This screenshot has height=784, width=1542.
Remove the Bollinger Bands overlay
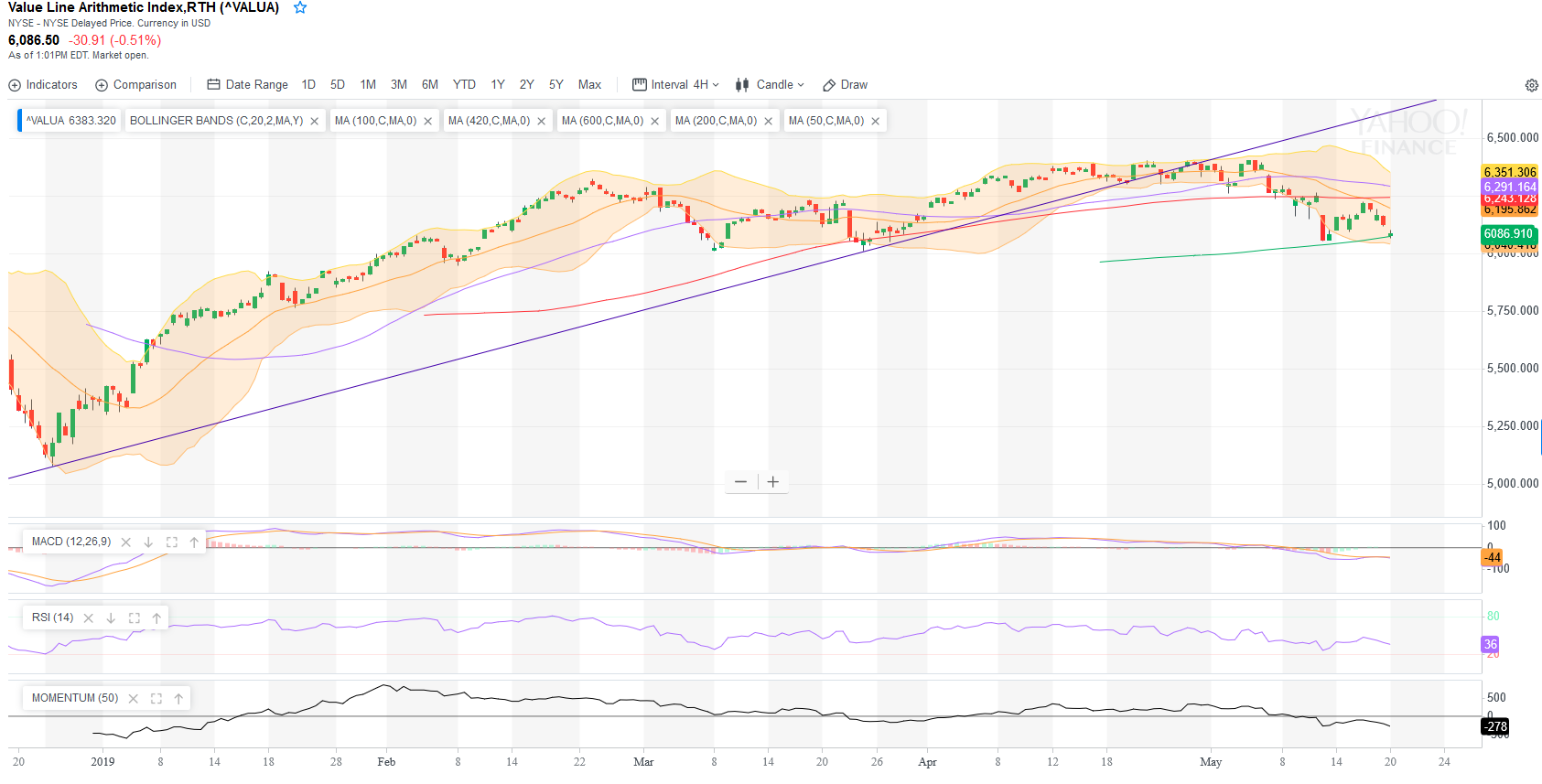314,121
